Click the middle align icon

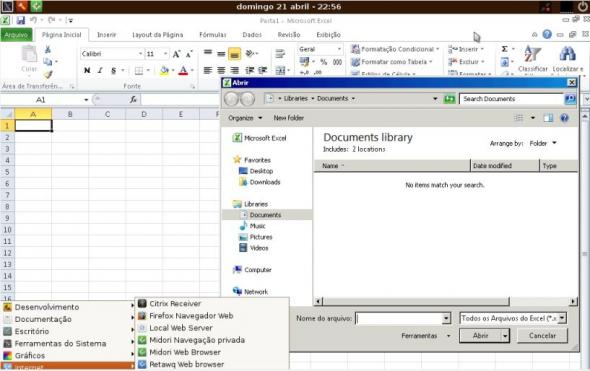point(221,54)
